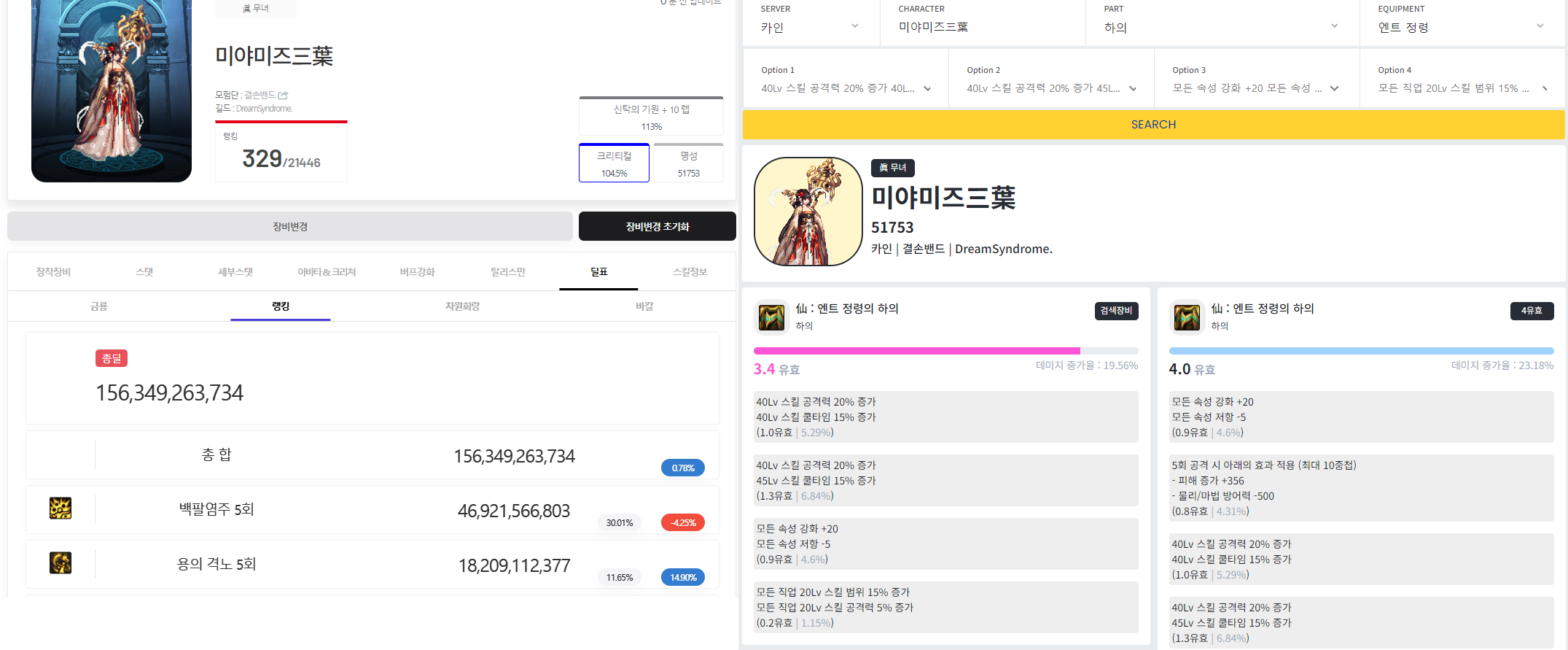Image resolution: width=1568 pixels, height=650 pixels.
Task: Select the 크리티컬 104.5% stat box
Action: 614,163
